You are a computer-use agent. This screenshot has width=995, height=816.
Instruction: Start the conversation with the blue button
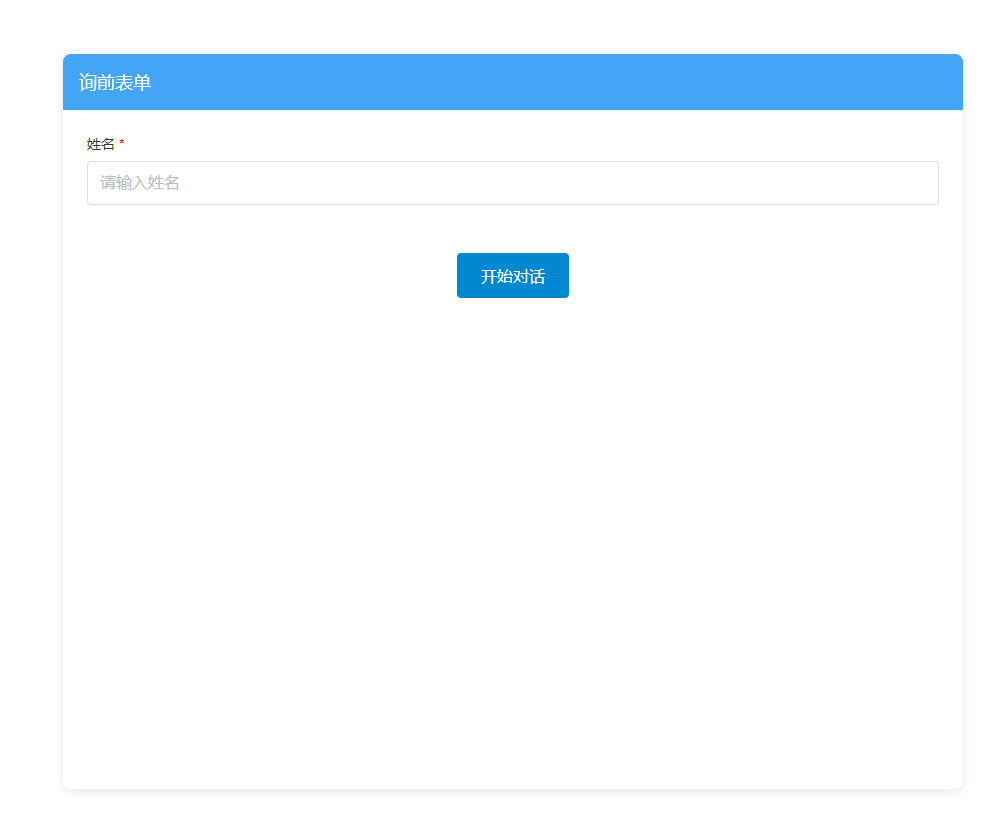pyautogui.click(x=512, y=276)
